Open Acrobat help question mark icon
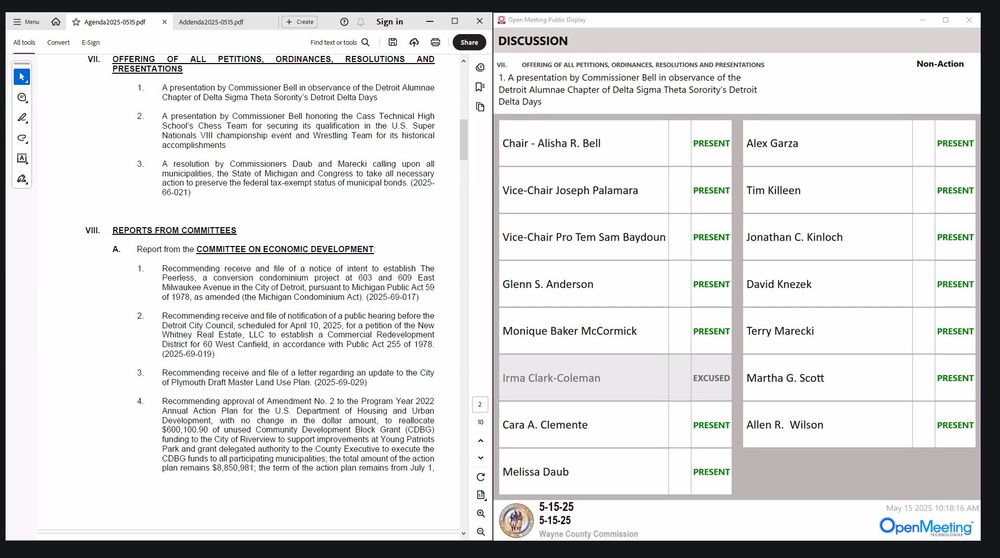This screenshot has height=558, width=1000. [344, 22]
